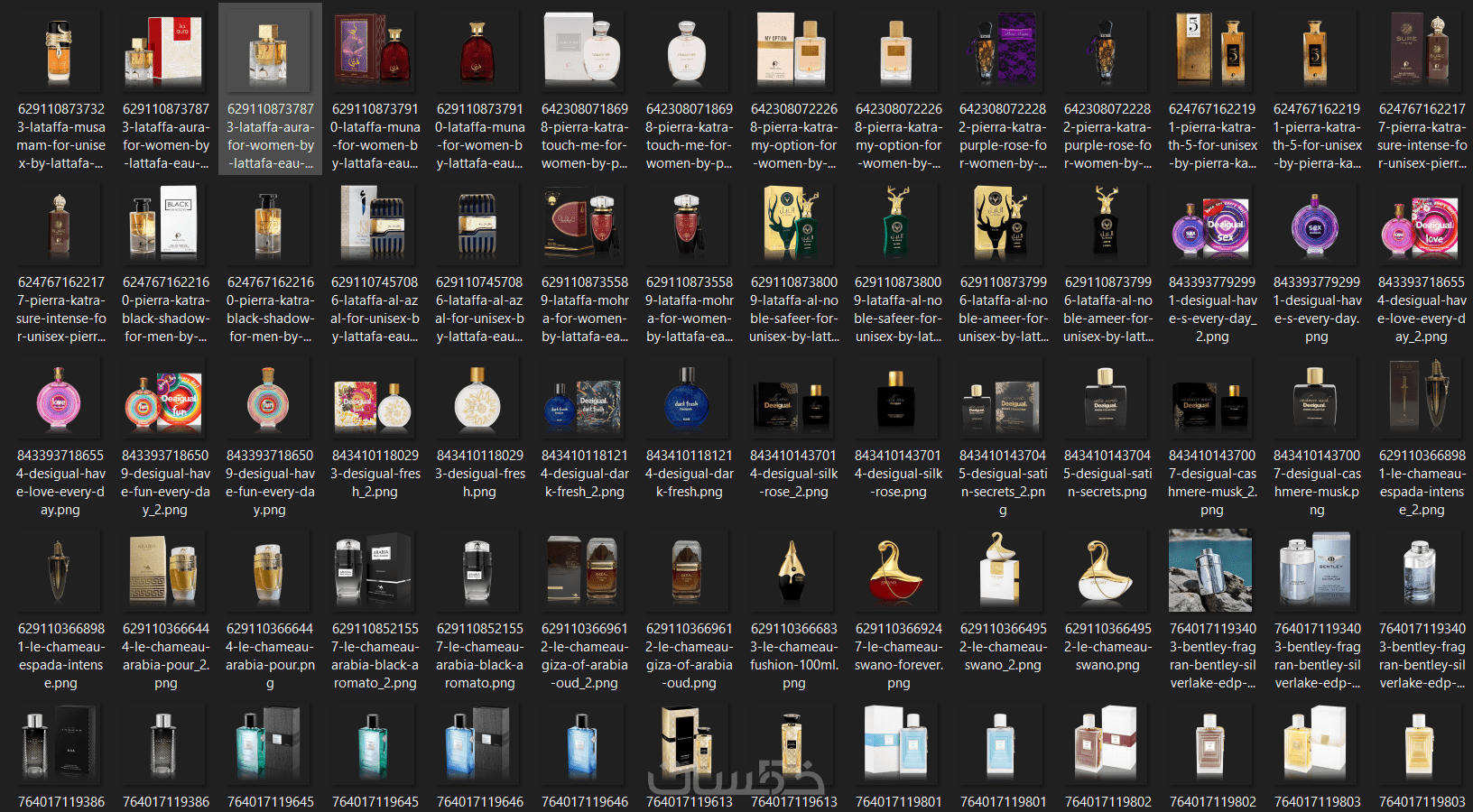Image resolution: width=1473 pixels, height=812 pixels.
Task: Select file name 'le-chameau-arabia-black-aromato.png'
Action: point(479,656)
